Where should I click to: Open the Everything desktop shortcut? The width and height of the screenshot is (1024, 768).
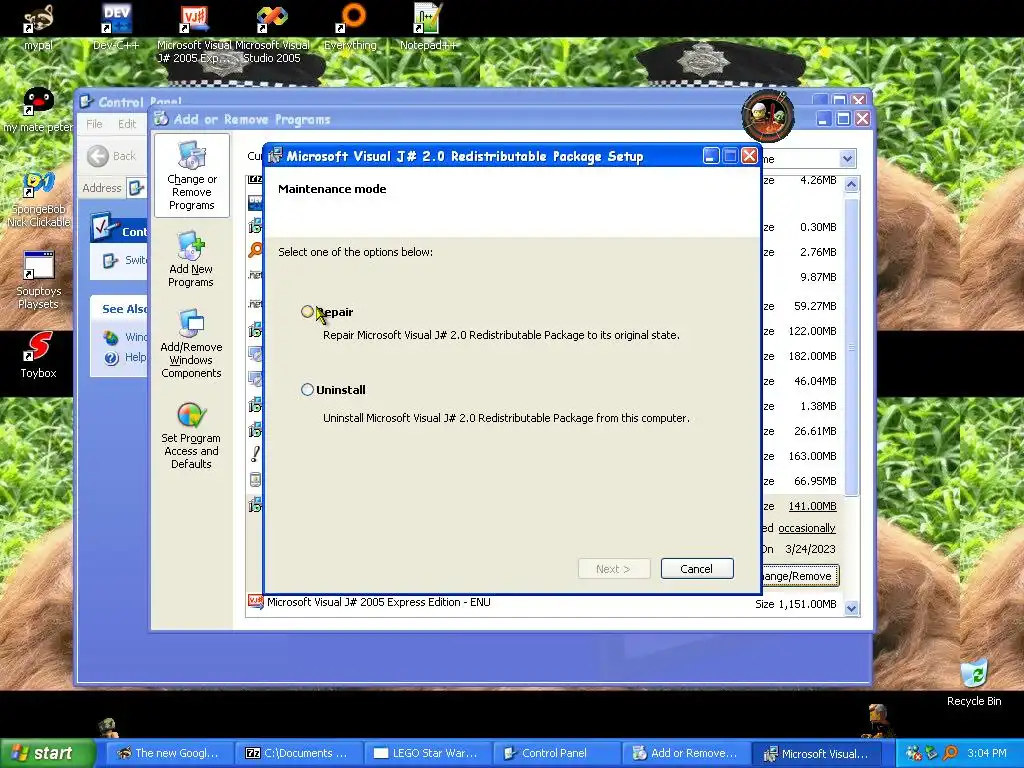click(x=351, y=28)
